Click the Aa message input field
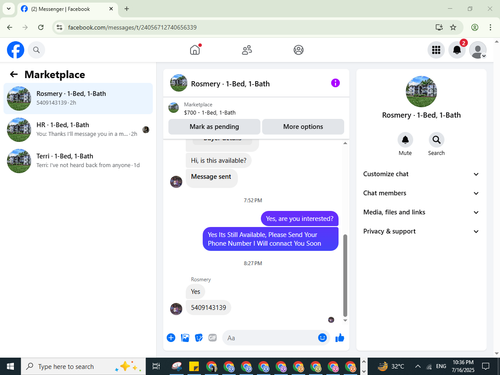The image size is (500, 375). click(270, 338)
